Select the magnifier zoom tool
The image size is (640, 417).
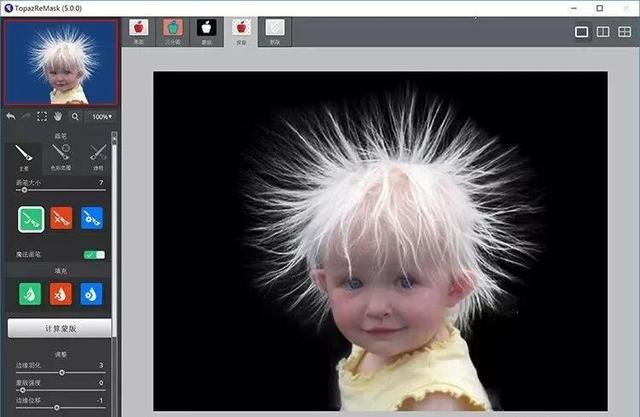(75, 116)
